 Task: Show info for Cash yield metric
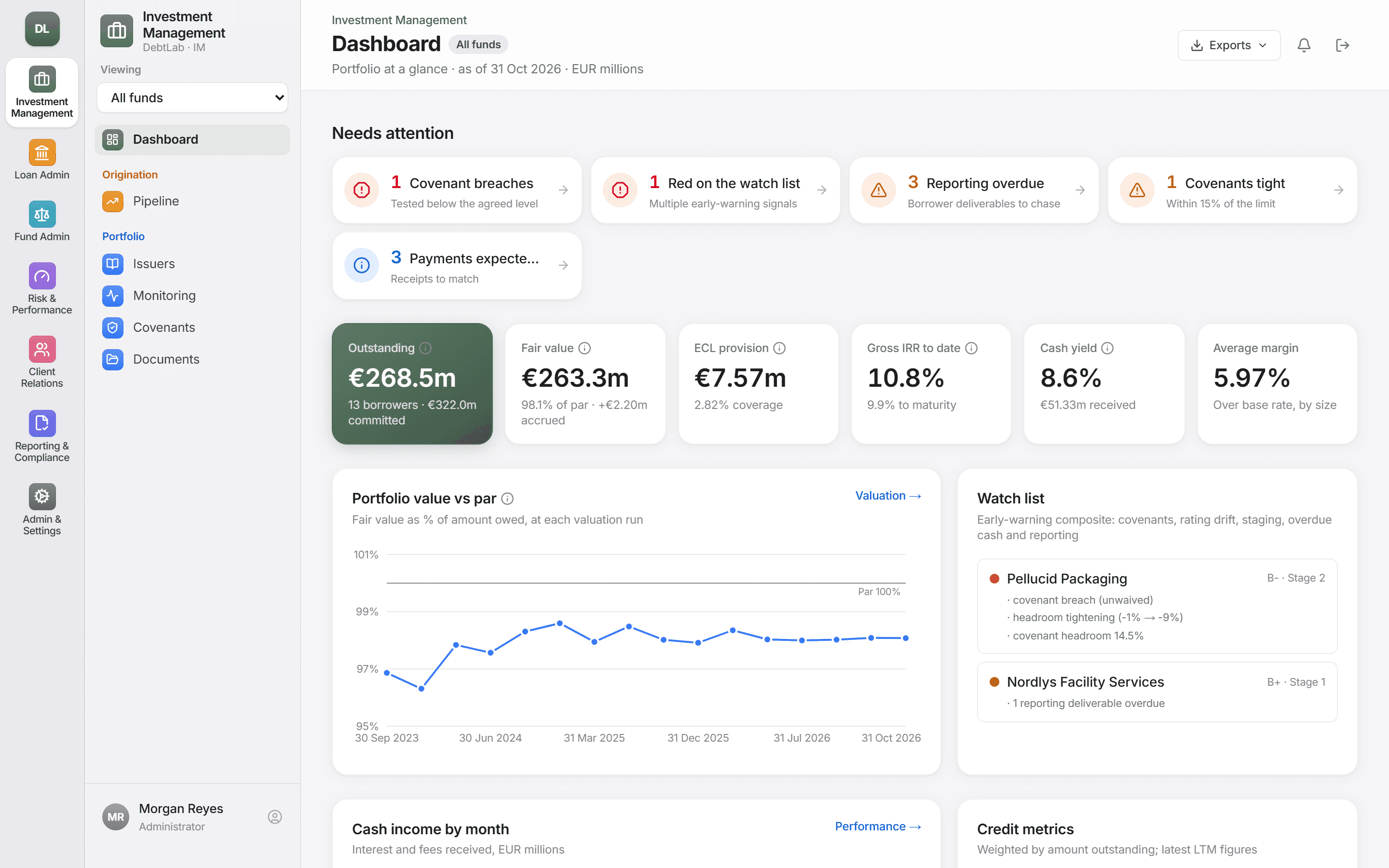pyautogui.click(x=1107, y=348)
